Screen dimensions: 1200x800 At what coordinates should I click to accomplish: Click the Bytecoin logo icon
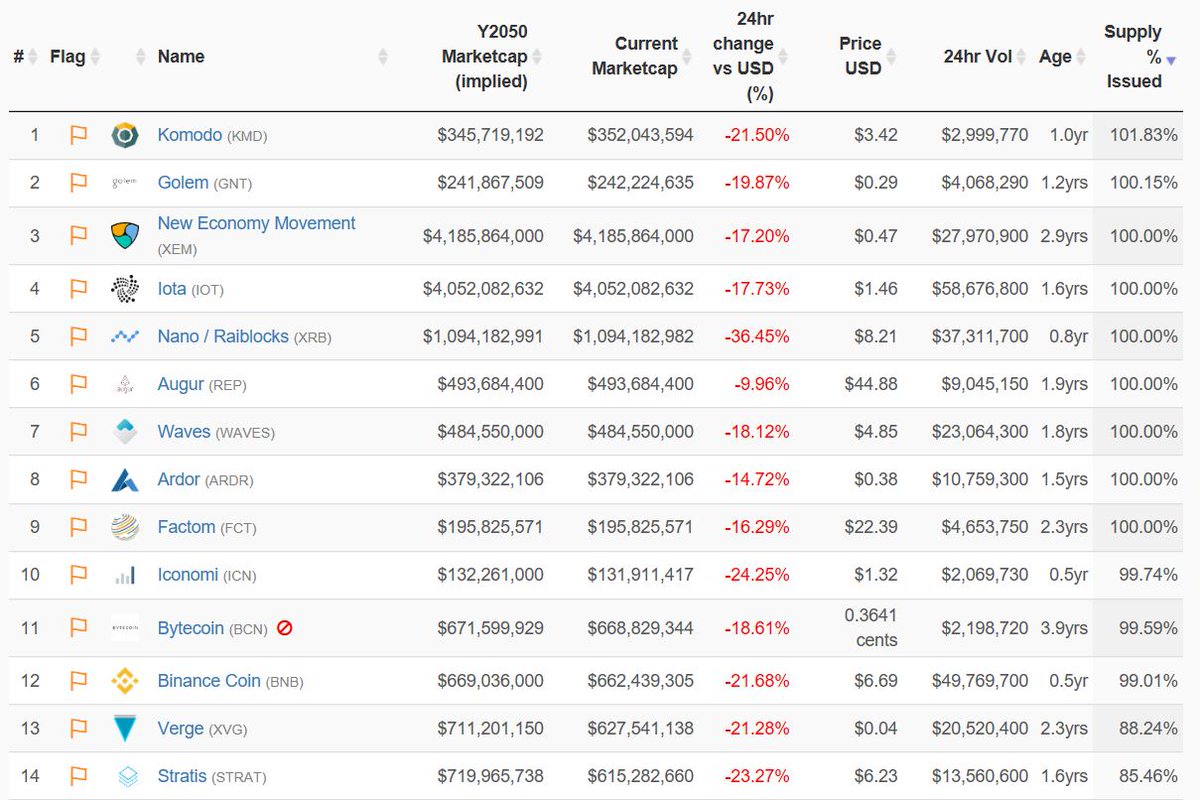[125, 628]
